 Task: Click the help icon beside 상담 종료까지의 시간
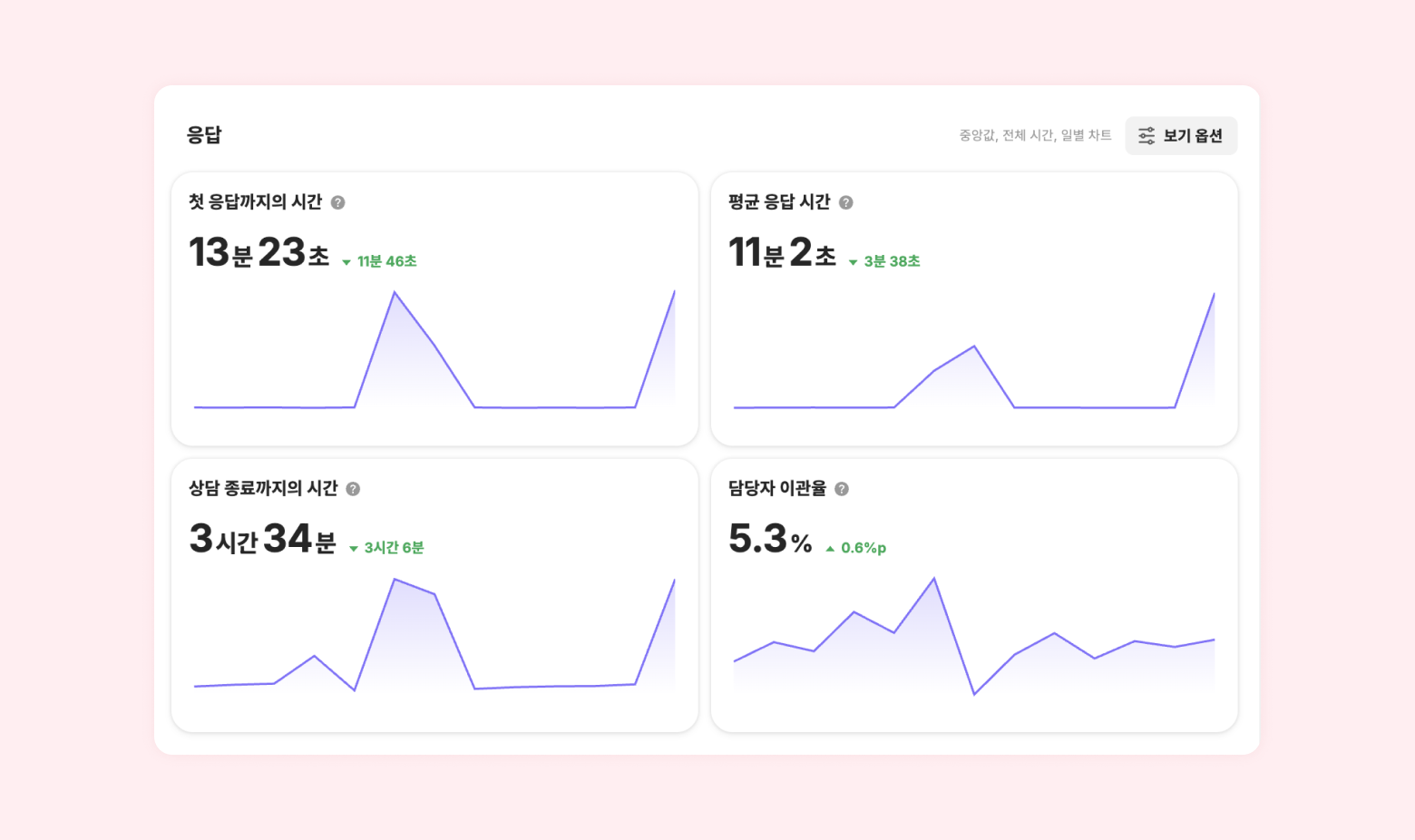coord(354,489)
